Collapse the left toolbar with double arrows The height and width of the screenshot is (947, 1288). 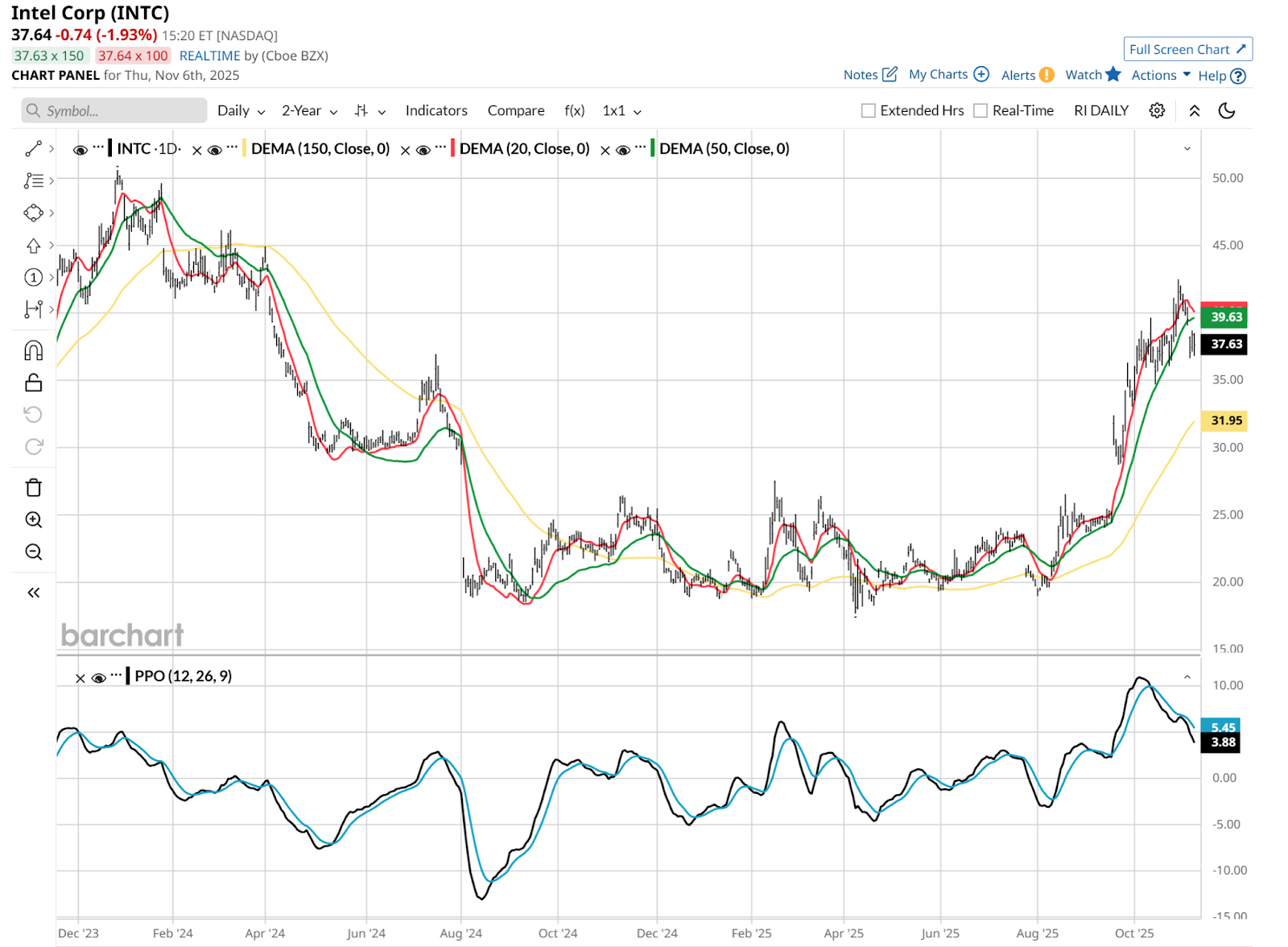33,593
